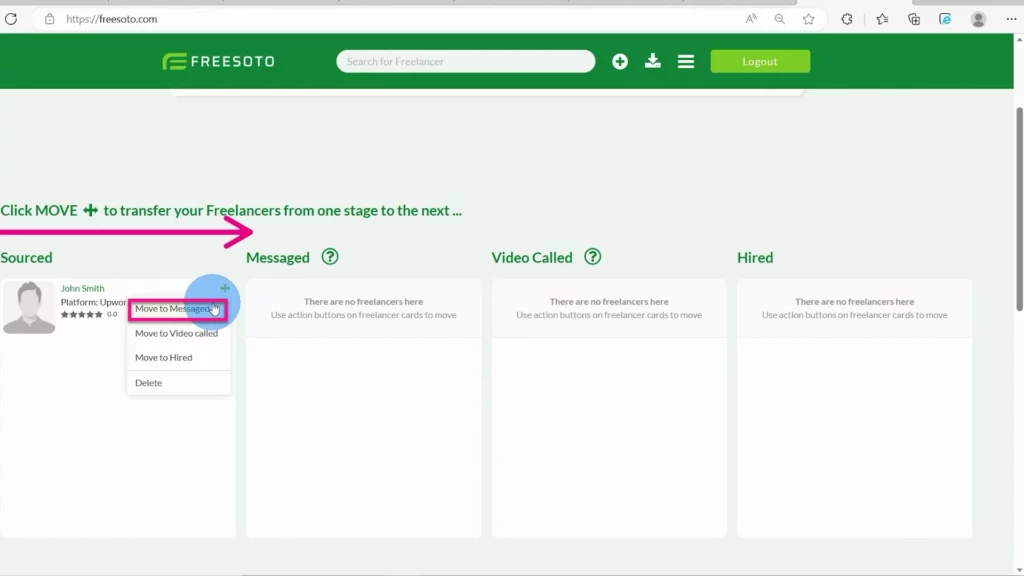Click the page vertical scrollbar thumb
Image resolution: width=1024 pixels, height=576 pixels.
click(x=1019, y=209)
